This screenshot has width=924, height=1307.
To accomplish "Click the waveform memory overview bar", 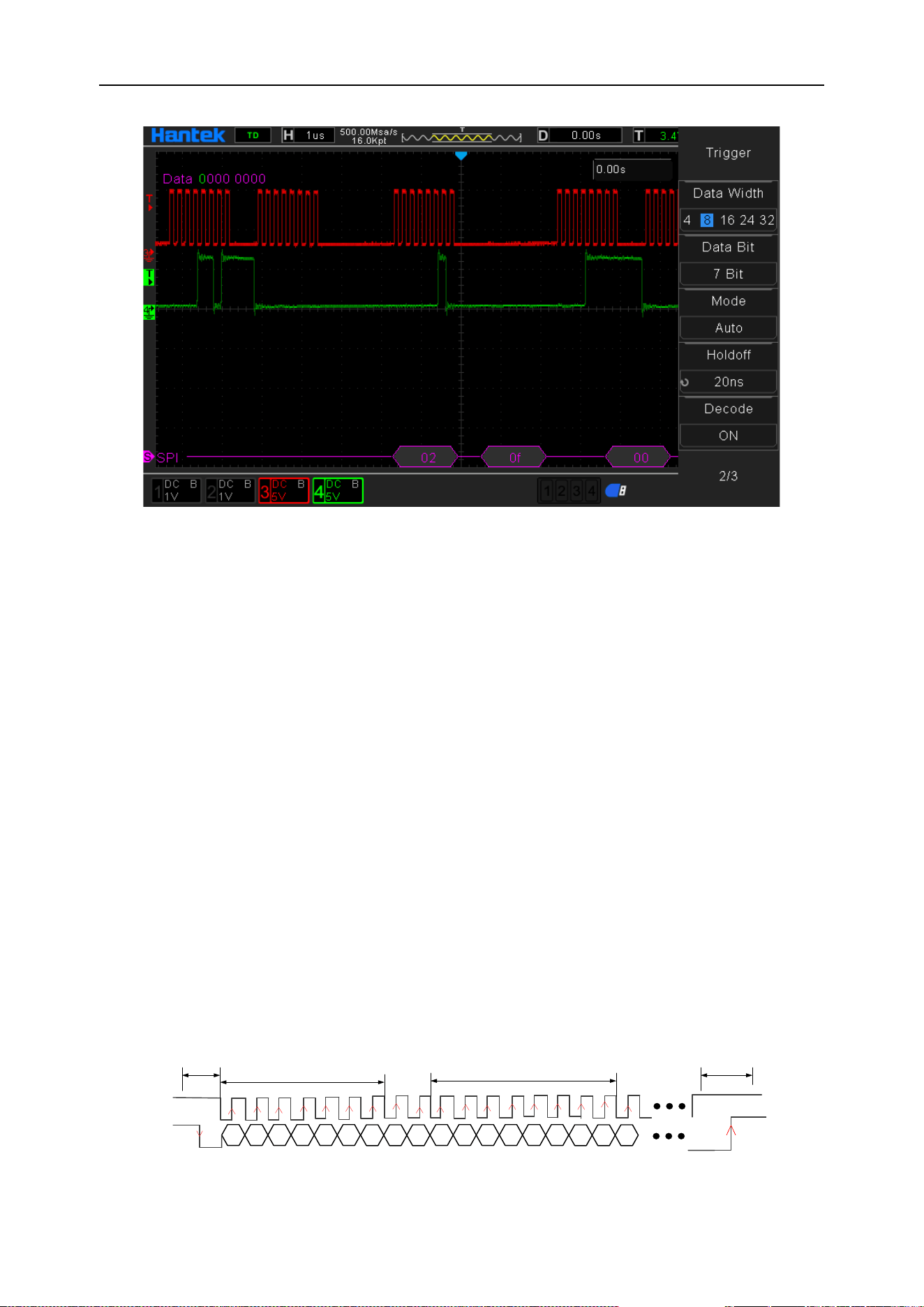I will tap(461, 137).
